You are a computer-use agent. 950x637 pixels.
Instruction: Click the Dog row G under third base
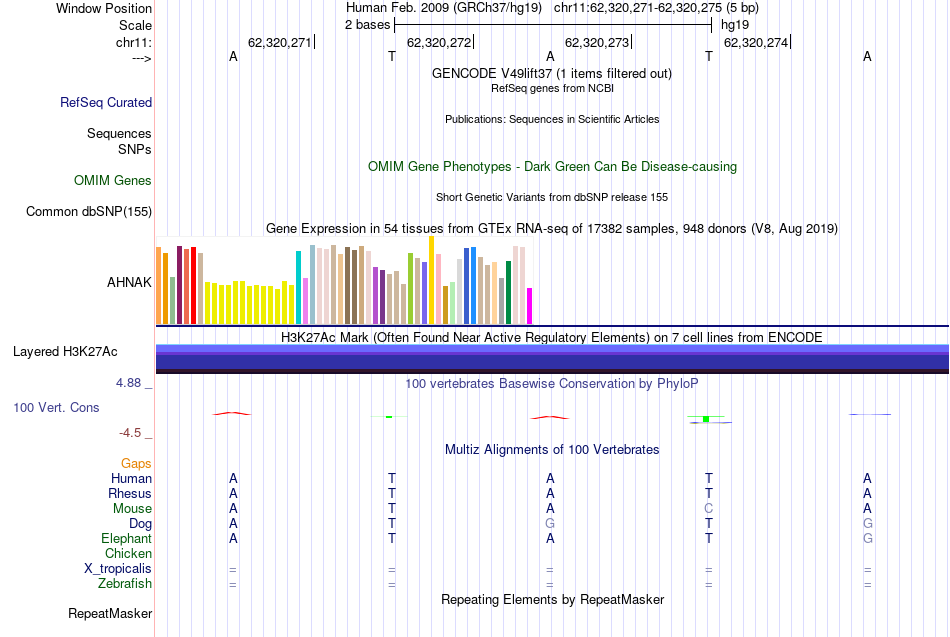[x=550, y=524]
